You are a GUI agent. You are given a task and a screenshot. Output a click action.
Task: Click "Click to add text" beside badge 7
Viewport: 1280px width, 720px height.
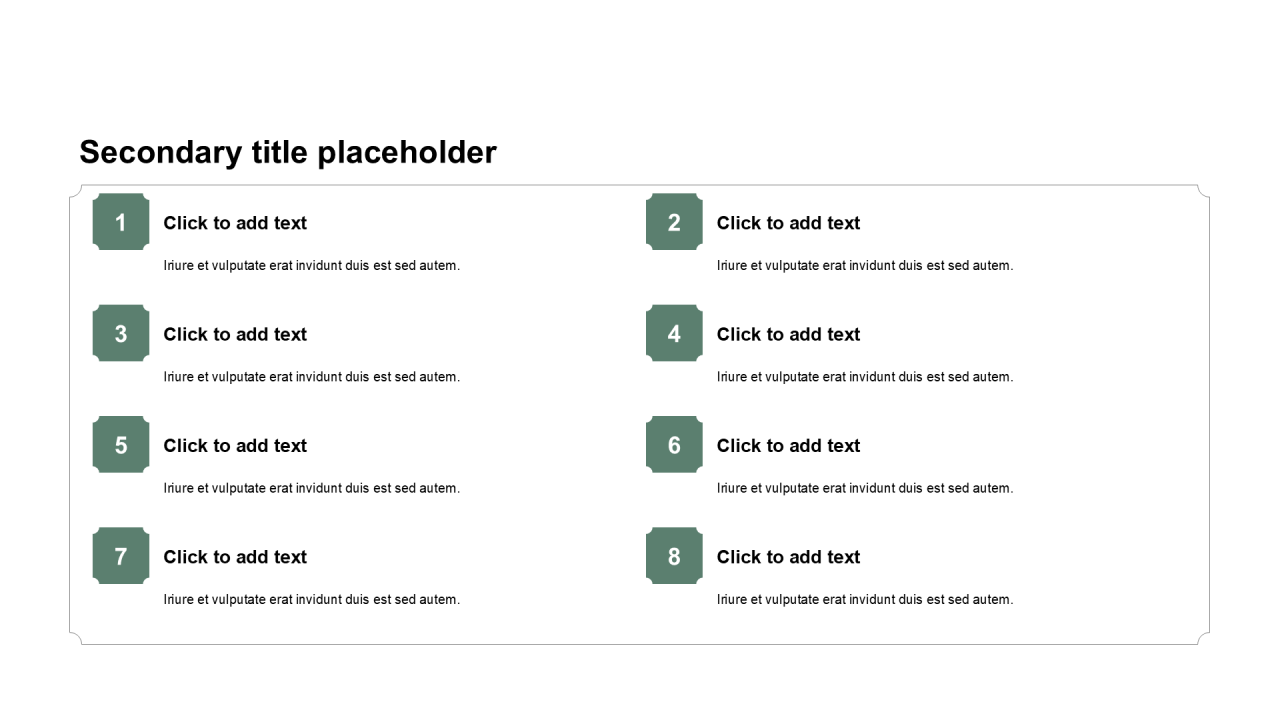(235, 557)
